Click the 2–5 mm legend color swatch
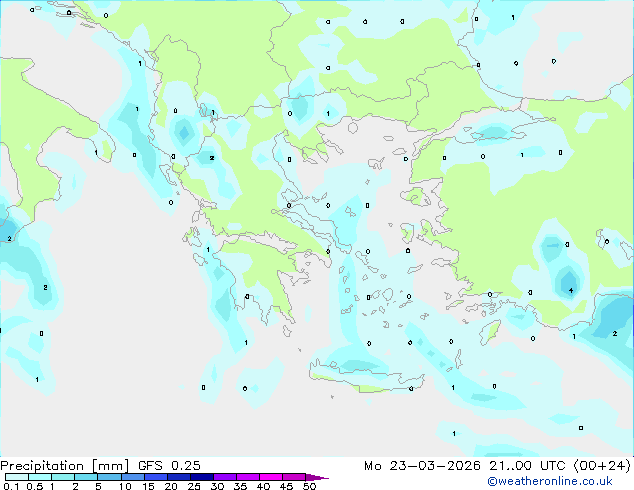This screenshot has height=490, width=634. pos(86,477)
